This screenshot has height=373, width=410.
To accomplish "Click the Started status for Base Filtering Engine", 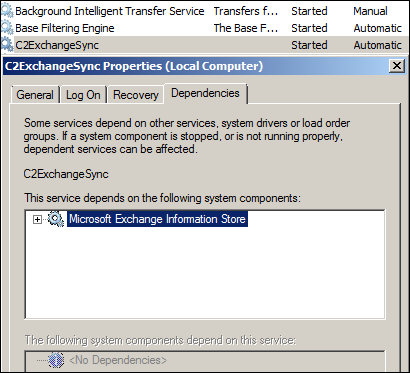I will click(x=309, y=28).
